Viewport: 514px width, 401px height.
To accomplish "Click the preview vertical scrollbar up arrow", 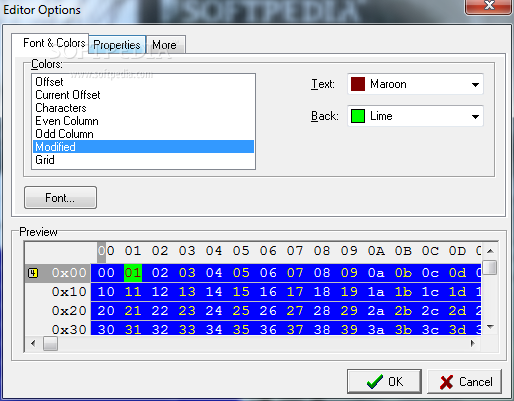I will tap(490, 251).
